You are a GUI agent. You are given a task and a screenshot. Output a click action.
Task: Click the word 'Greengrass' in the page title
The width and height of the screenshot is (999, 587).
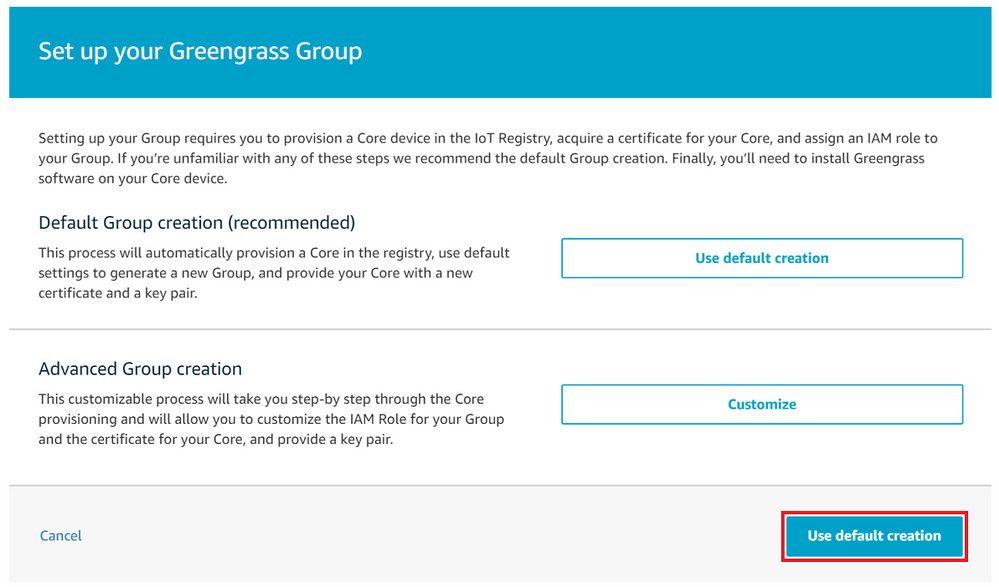point(219,51)
